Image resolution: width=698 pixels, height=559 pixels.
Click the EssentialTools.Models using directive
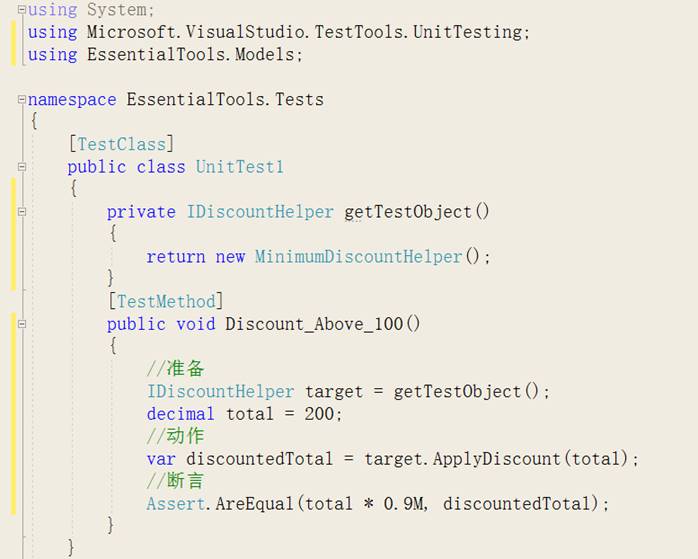pyautogui.click(x=194, y=54)
